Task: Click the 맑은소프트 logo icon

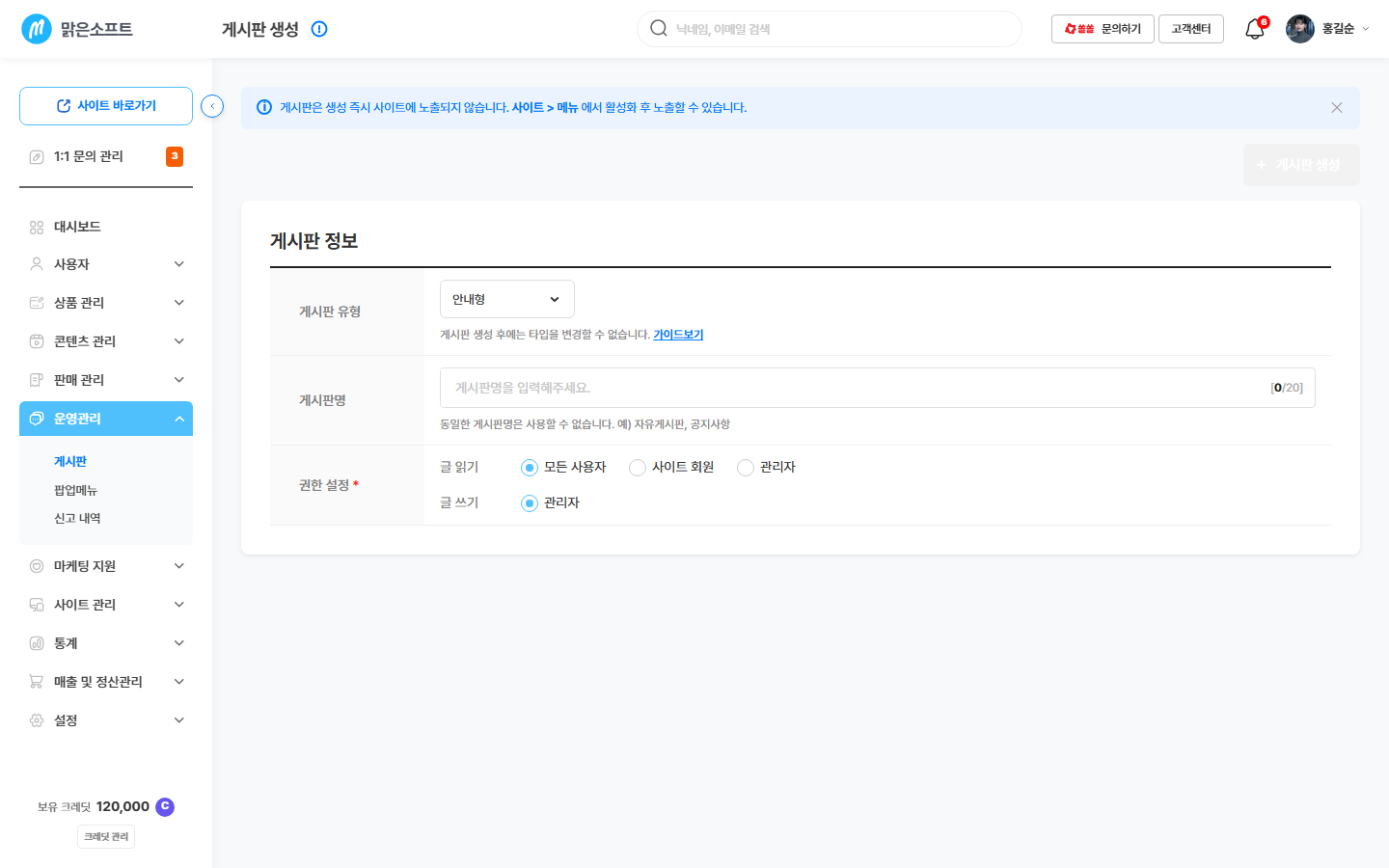Action: point(37,29)
